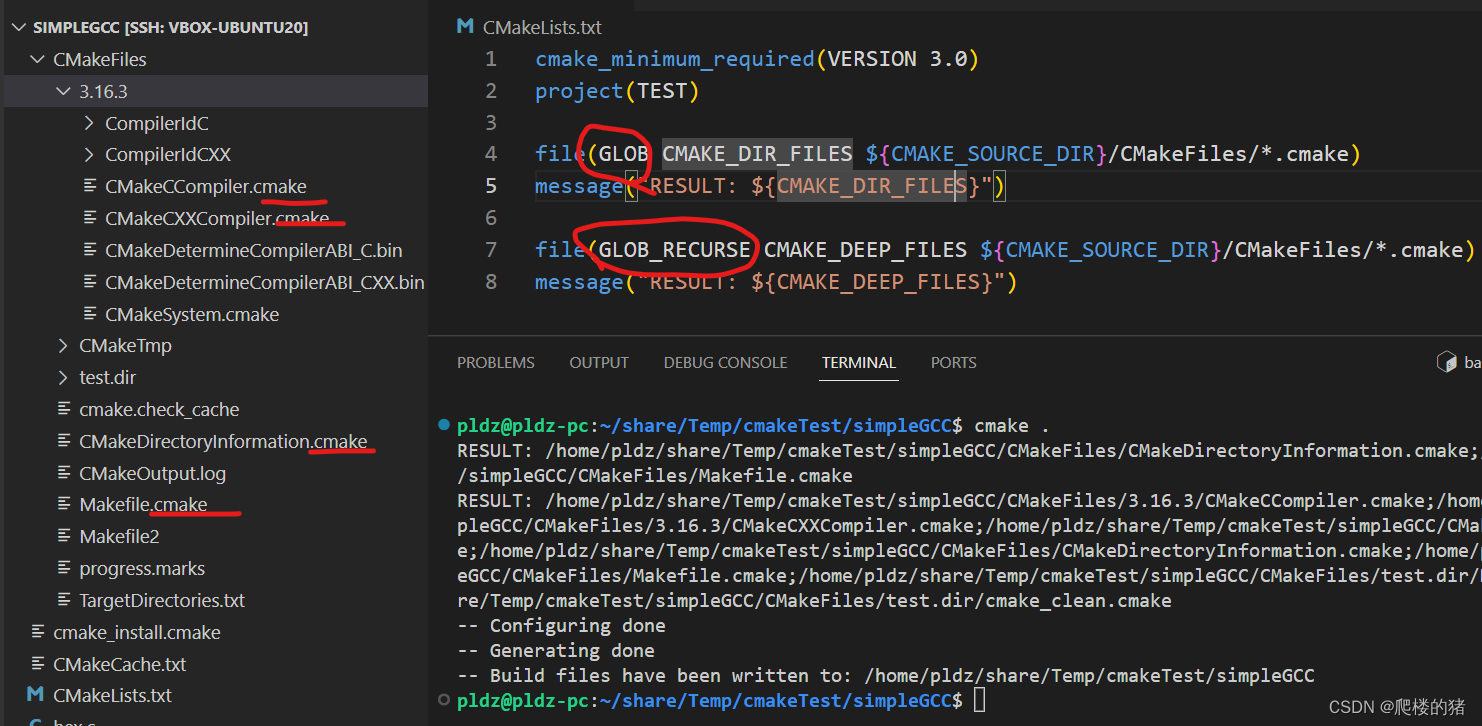Collapse the SIMPLEGCC root folder chevron

tap(18, 28)
